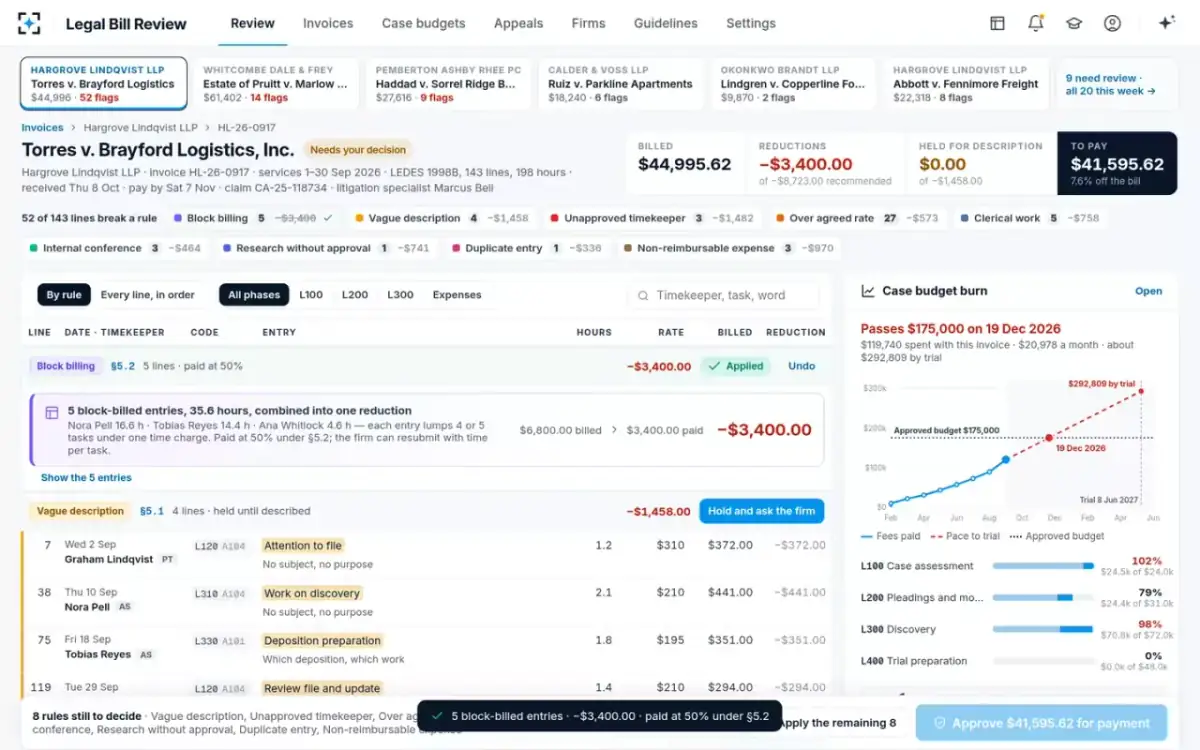1200x750 pixels.
Task: Open the Lindgren v. Copperline card
Action: pyautogui.click(x=794, y=84)
